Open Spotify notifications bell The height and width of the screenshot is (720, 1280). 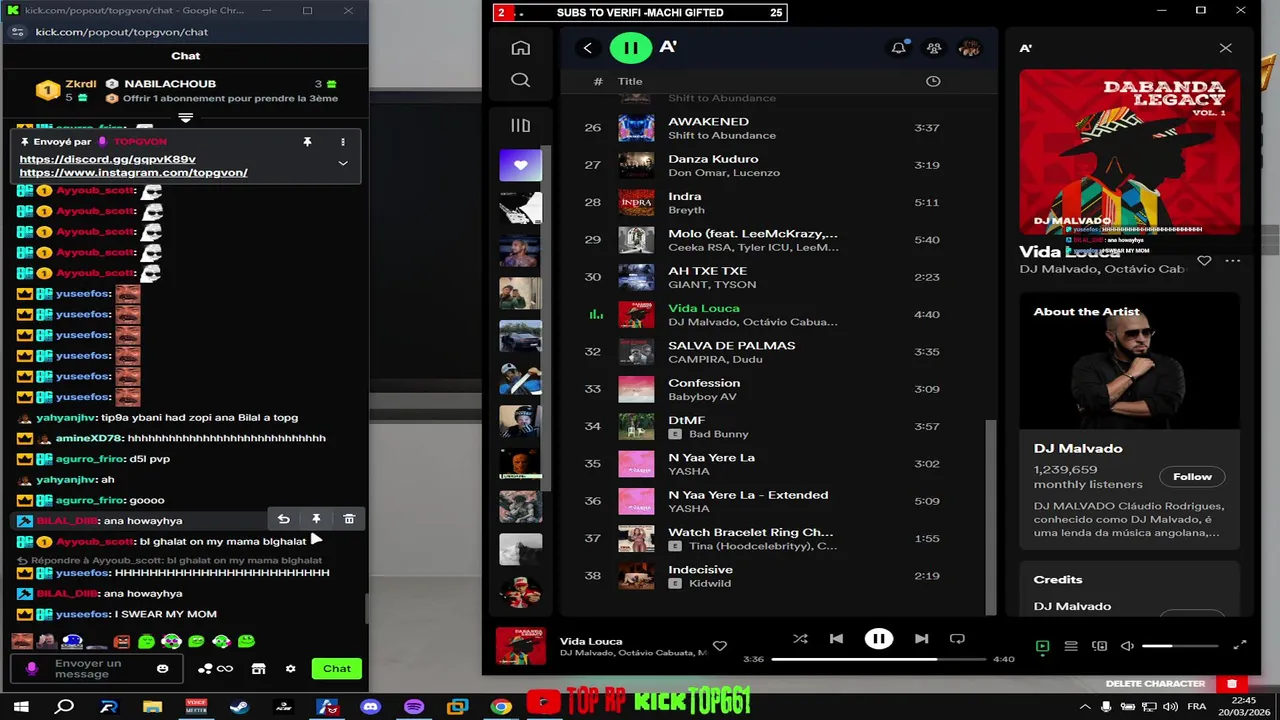898,48
